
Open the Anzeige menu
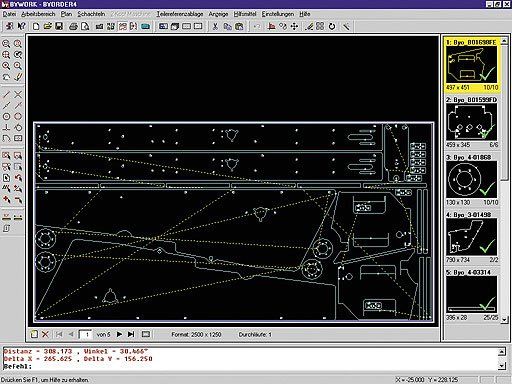pos(218,14)
